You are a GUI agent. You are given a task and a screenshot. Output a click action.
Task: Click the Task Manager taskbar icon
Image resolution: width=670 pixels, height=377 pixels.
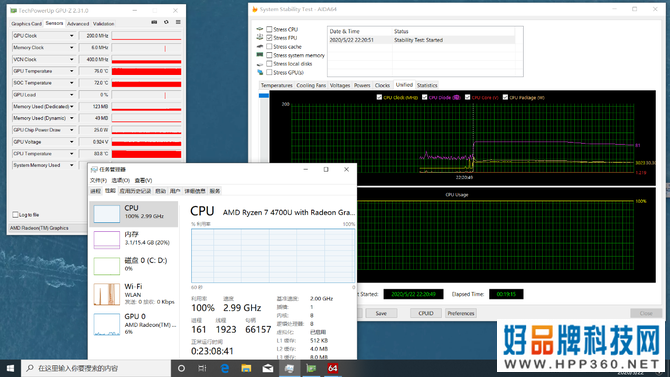point(289,368)
